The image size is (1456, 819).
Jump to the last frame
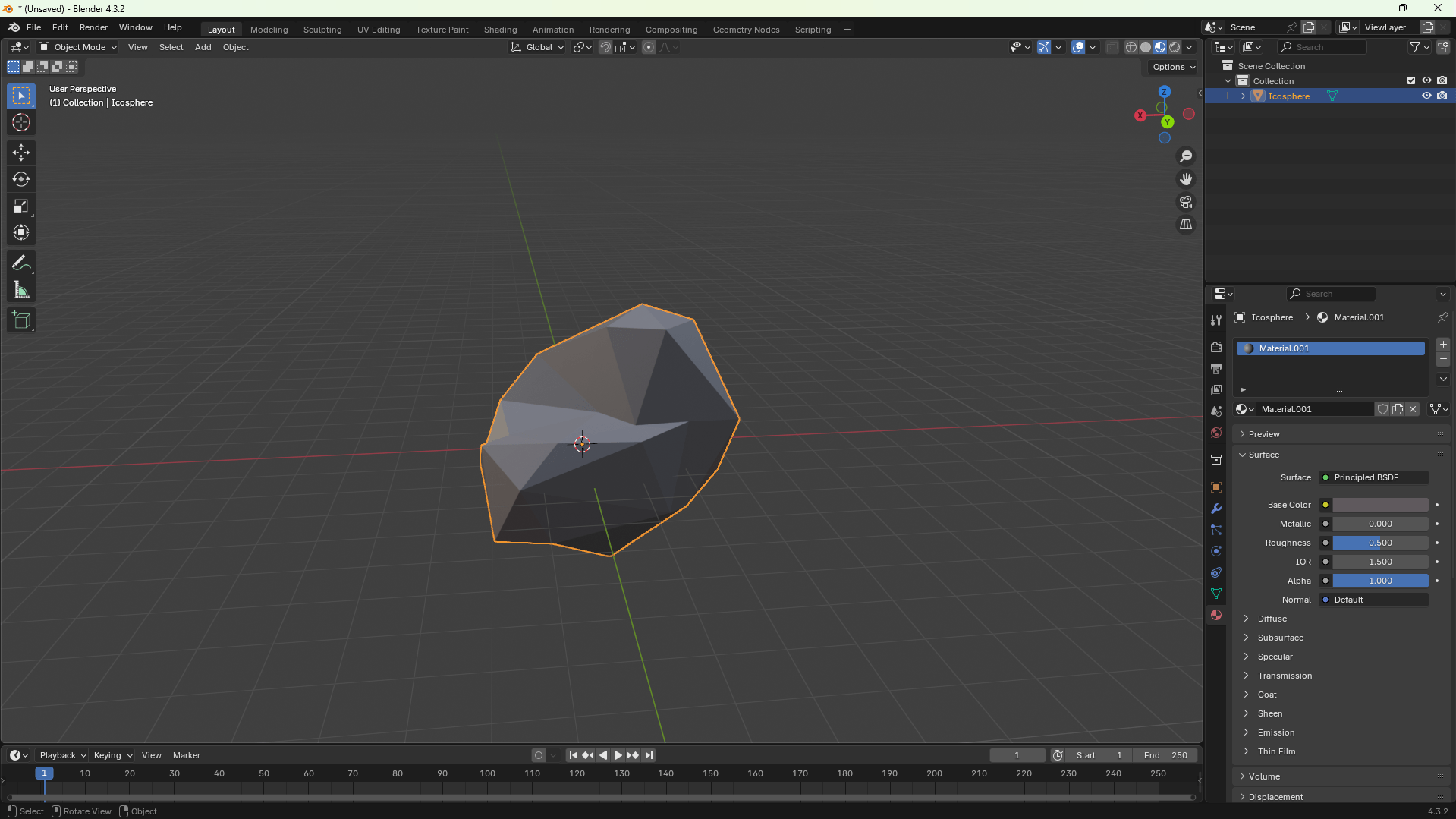[x=649, y=755]
